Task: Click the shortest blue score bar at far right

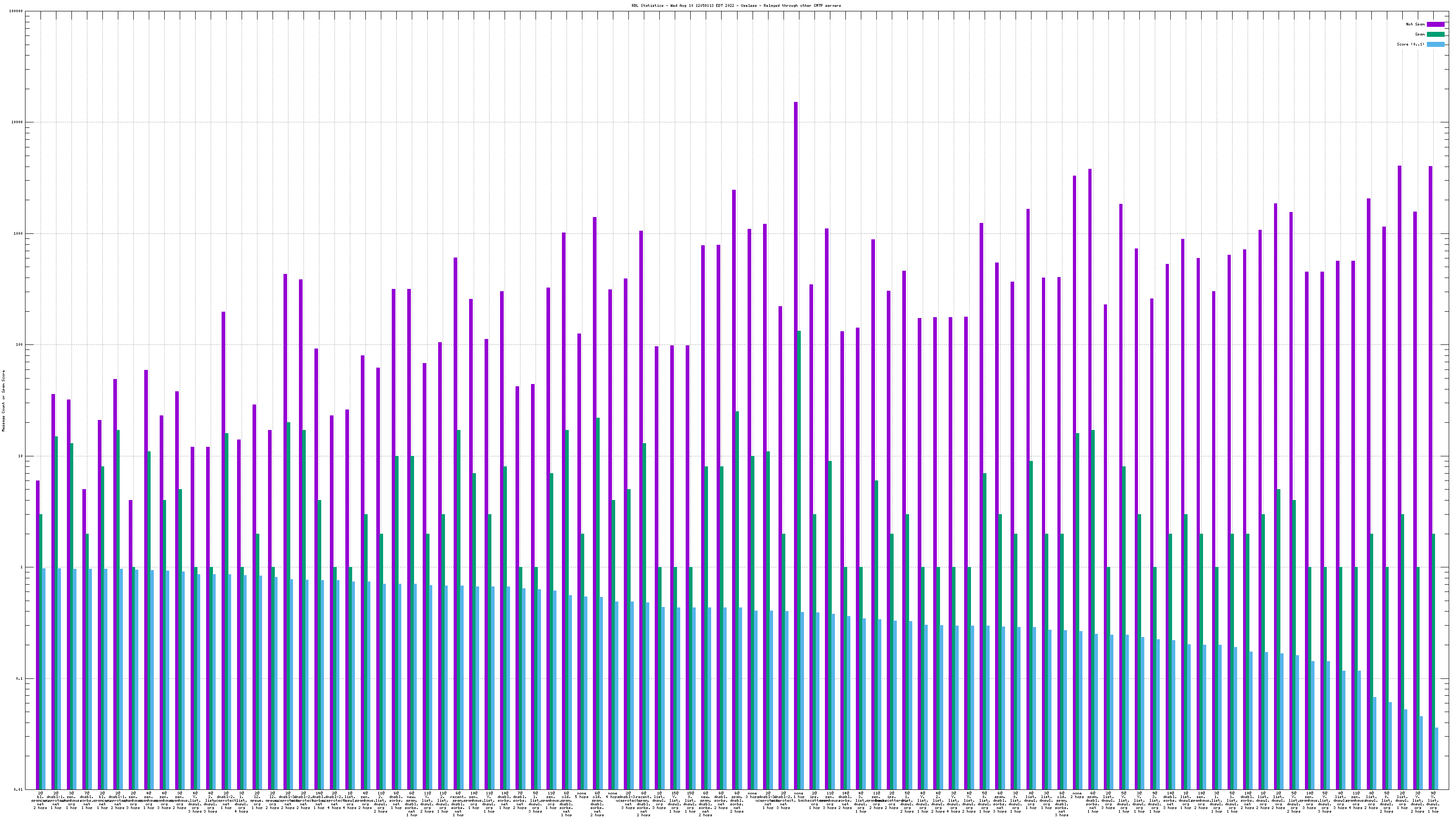Action: (x=1436, y=758)
